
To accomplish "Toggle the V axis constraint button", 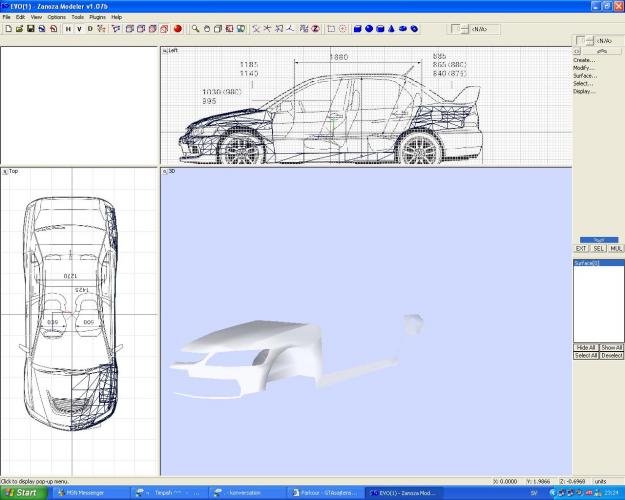I will coord(79,29).
